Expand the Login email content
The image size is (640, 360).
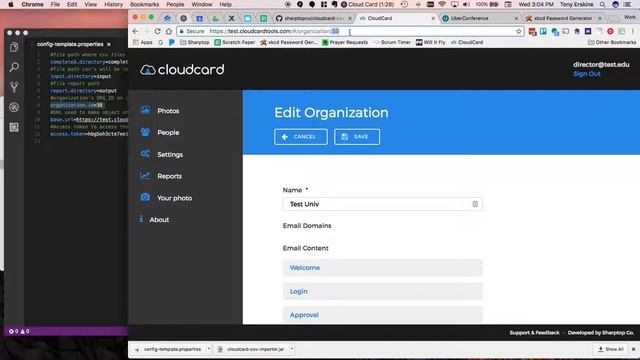(x=382, y=291)
